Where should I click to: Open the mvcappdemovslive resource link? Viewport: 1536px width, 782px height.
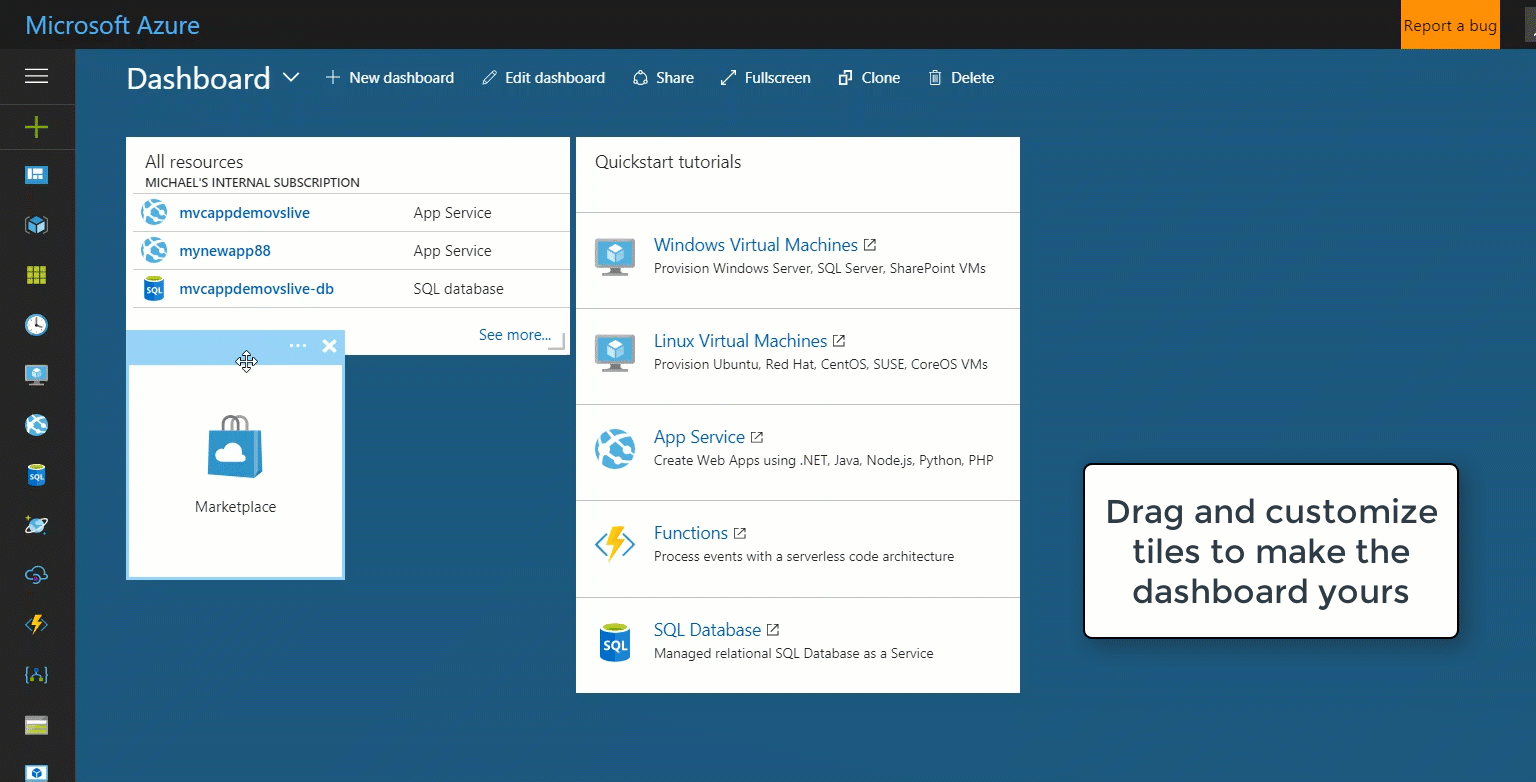[x=244, y=213]
